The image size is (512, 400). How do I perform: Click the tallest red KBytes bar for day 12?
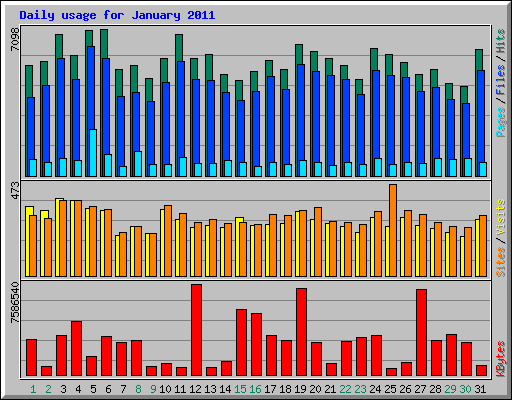point(196,330)
